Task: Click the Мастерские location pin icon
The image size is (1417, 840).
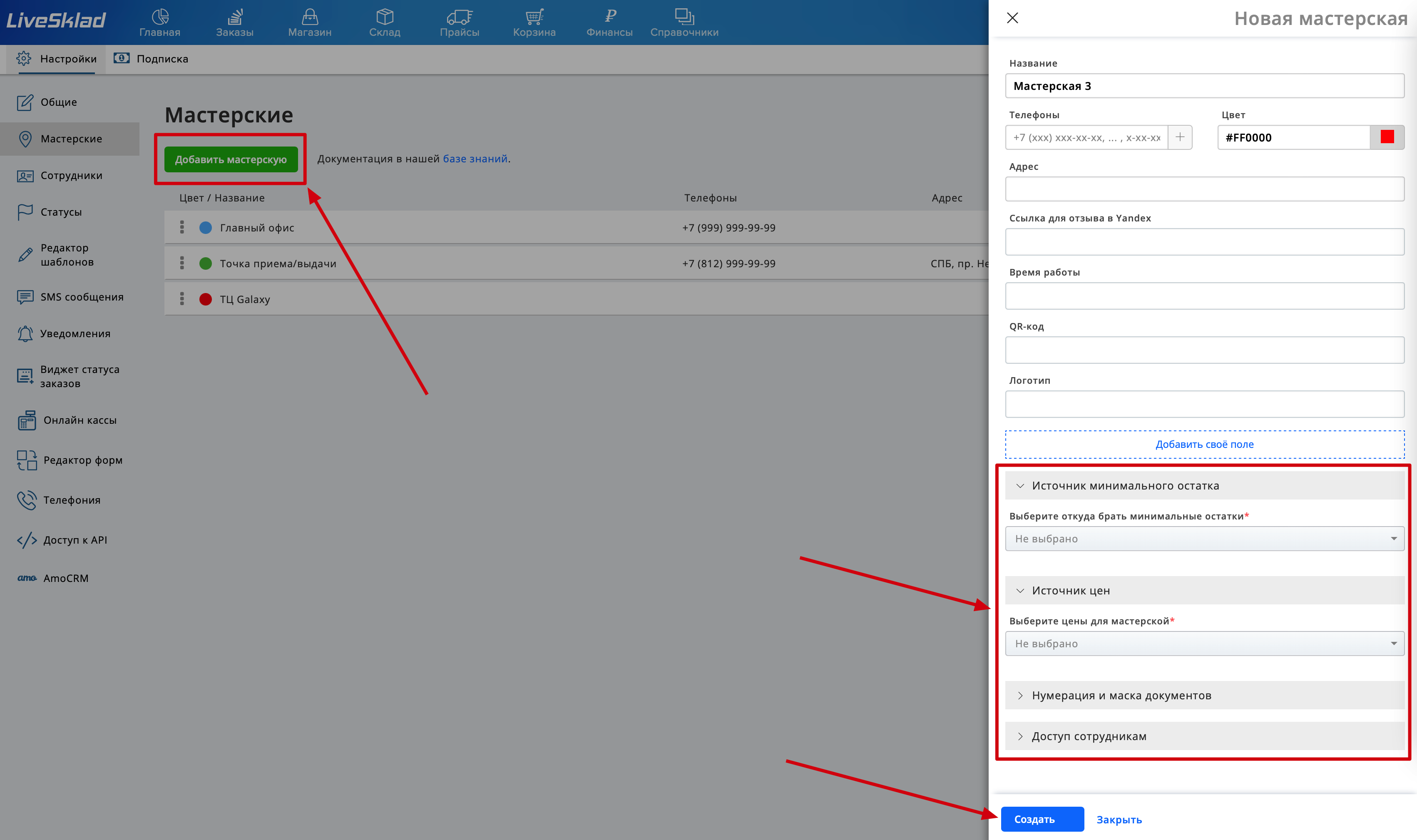Action: [x=25, y=139]
